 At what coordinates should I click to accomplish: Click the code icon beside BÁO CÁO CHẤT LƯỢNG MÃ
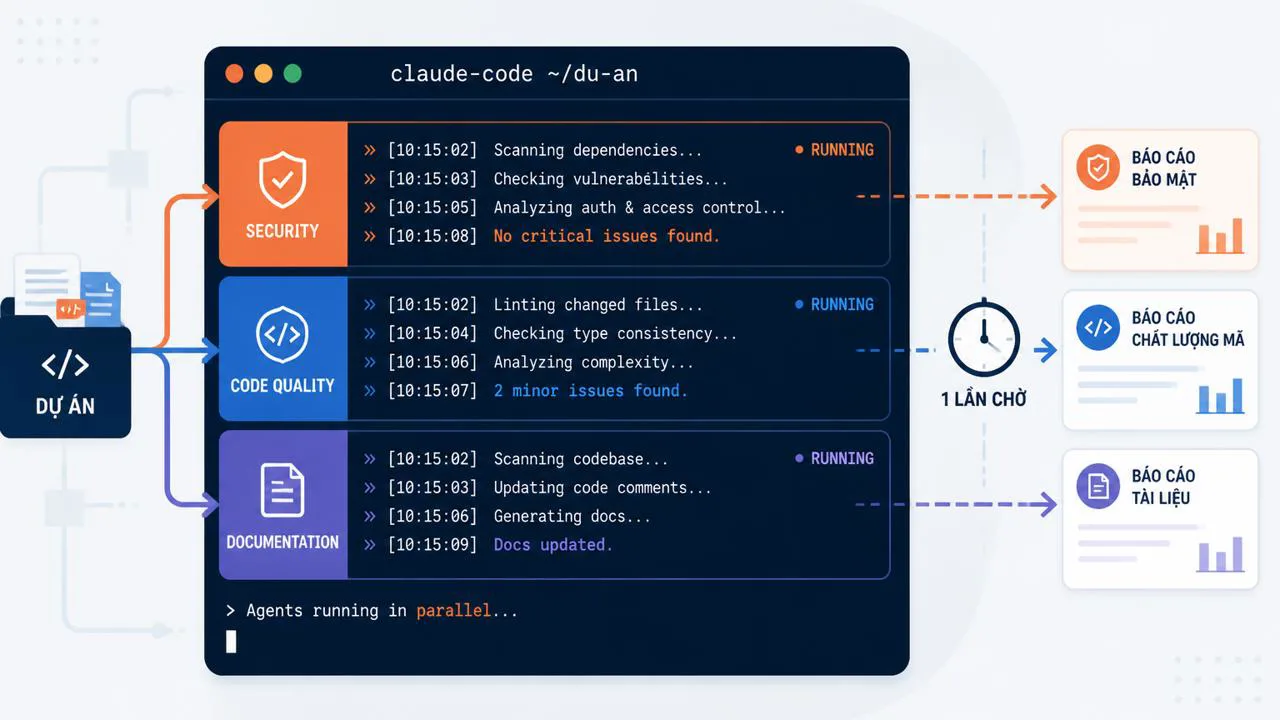coord(1098,328)
